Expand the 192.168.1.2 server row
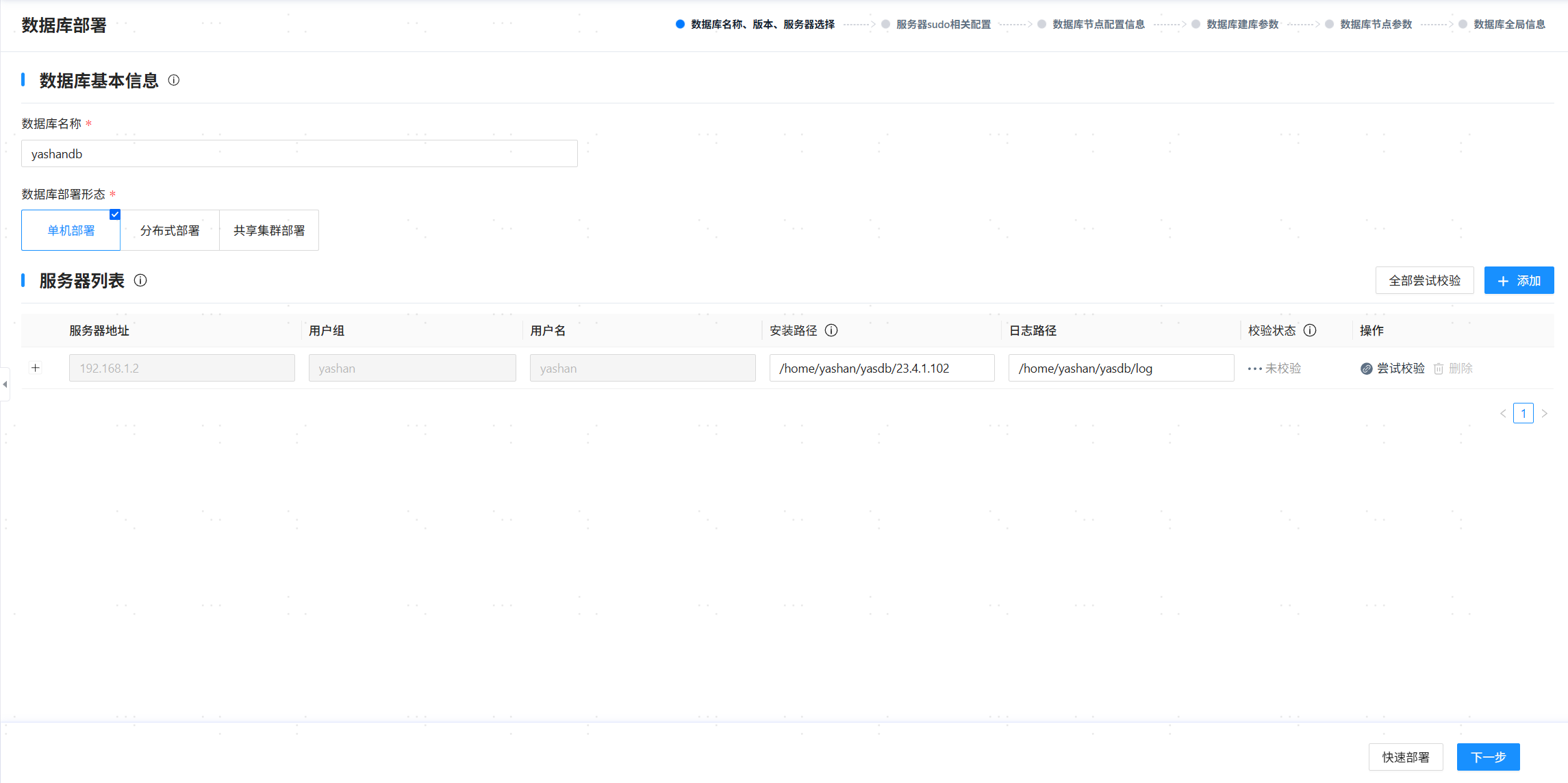The height and width of the screenshot is (783, 1568). tap(36, 368)
